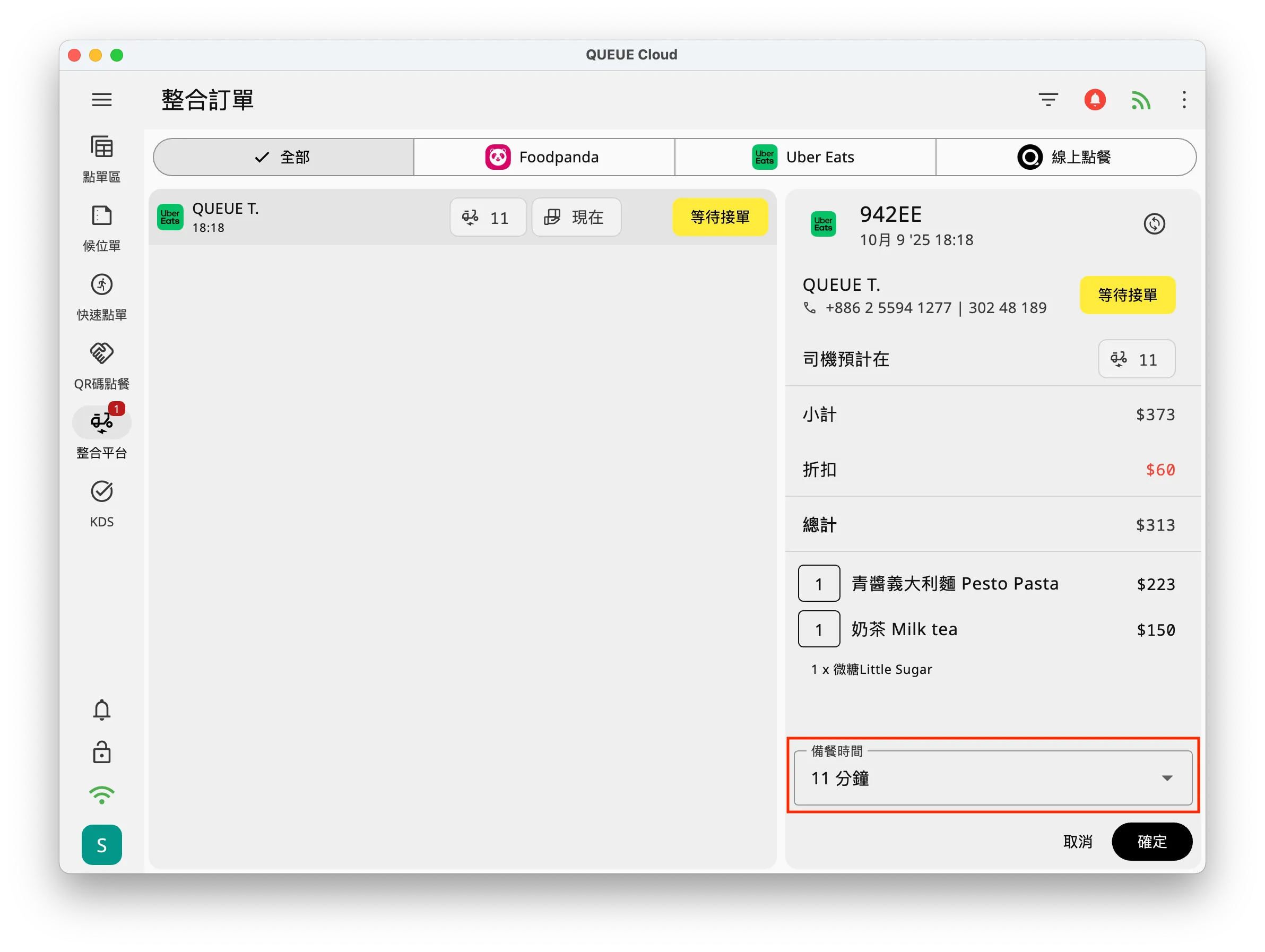Open the 點單區 table ordering section

click(x=102, y=158)
